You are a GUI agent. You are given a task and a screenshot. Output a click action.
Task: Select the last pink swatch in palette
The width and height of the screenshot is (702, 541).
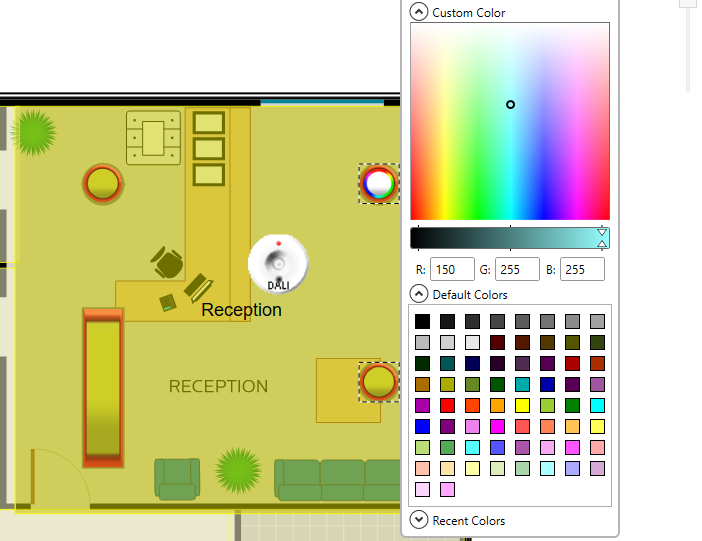point(447,489)
